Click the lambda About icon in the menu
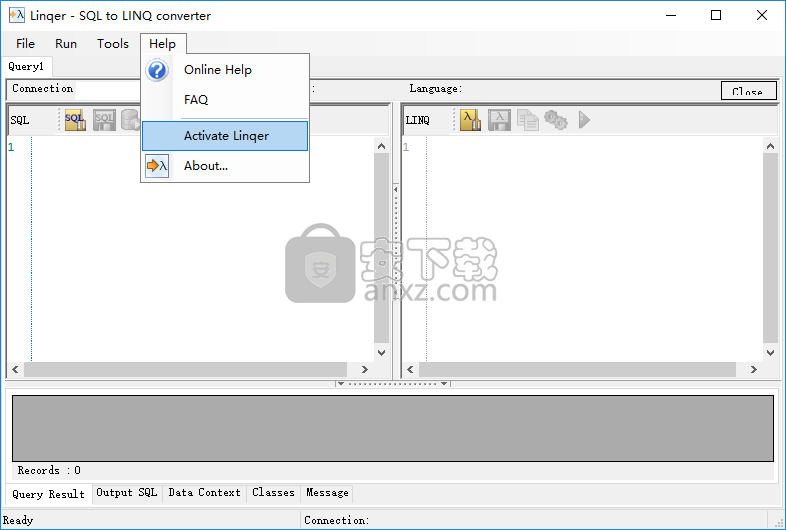 click(157, 165)
